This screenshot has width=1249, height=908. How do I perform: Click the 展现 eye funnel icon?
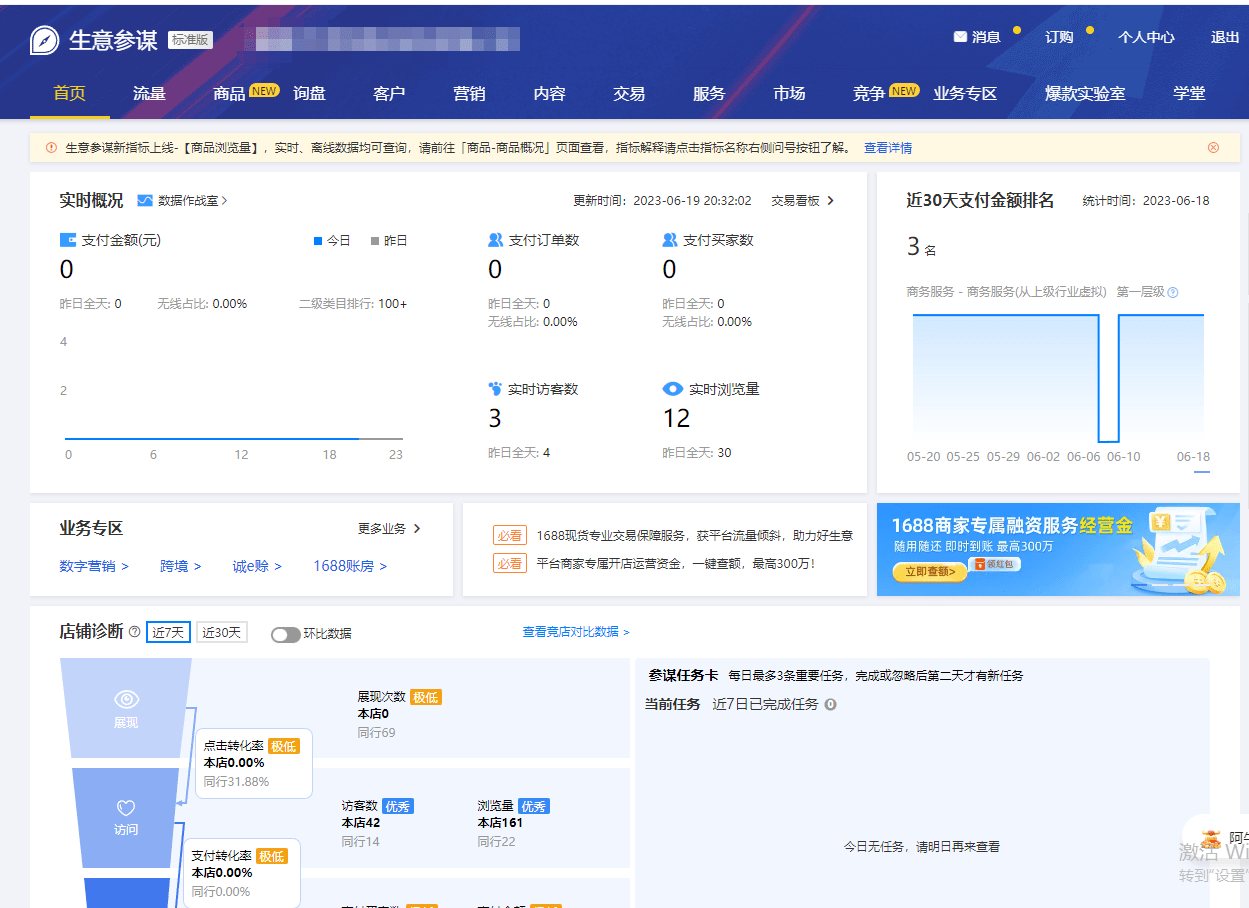pyautogui.click(x=126, y=699)
